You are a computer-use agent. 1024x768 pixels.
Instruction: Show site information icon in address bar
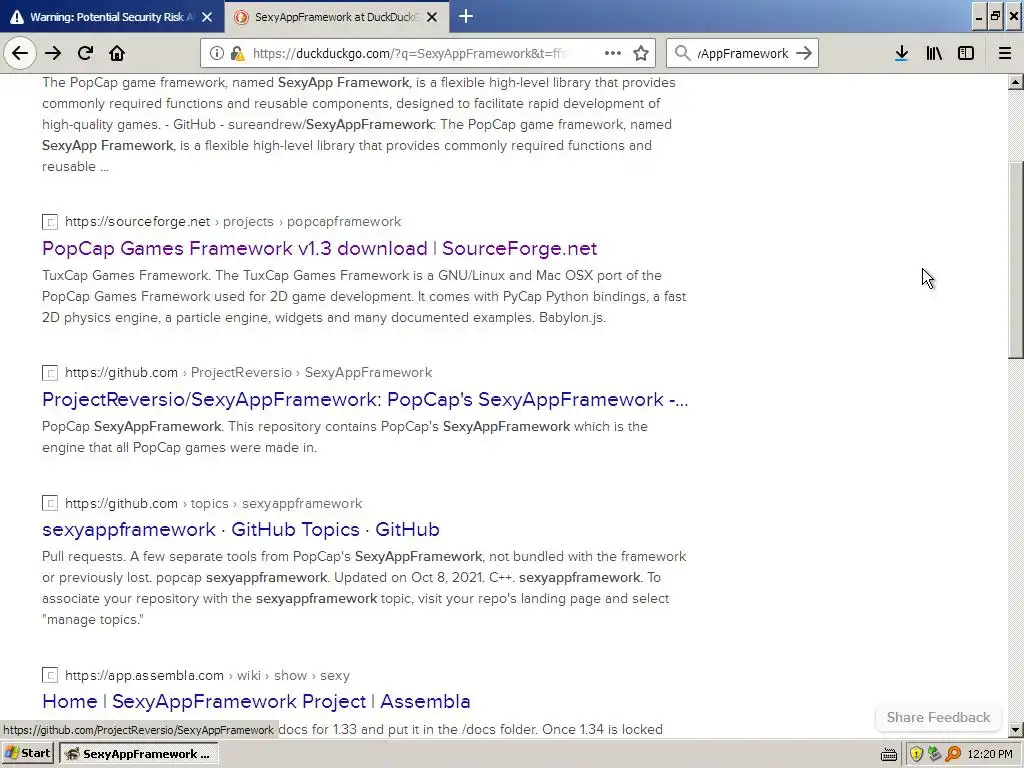pos(217,54)
